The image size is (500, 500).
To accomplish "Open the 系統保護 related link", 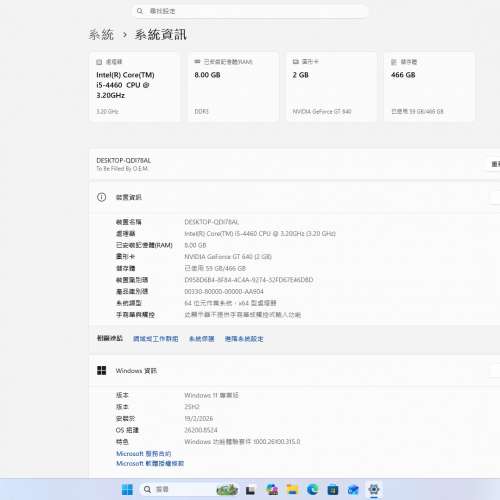I will 202,339.
